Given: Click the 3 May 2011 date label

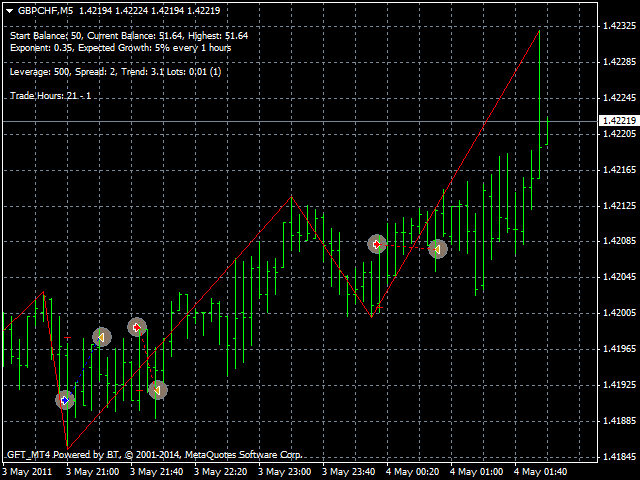Looking at the screenshot, I should click(x=27, y=472).
